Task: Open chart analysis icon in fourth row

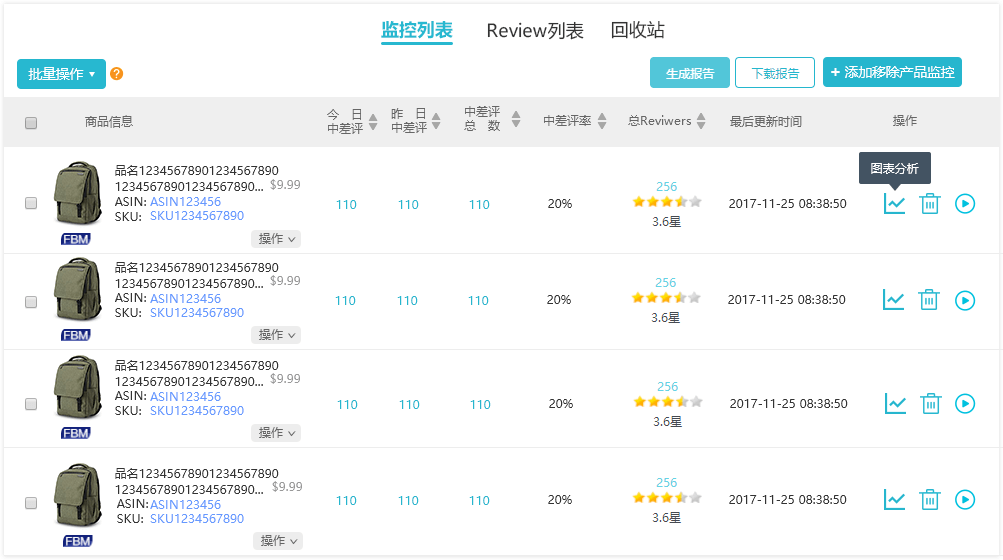Action: [x=894, y=499]
